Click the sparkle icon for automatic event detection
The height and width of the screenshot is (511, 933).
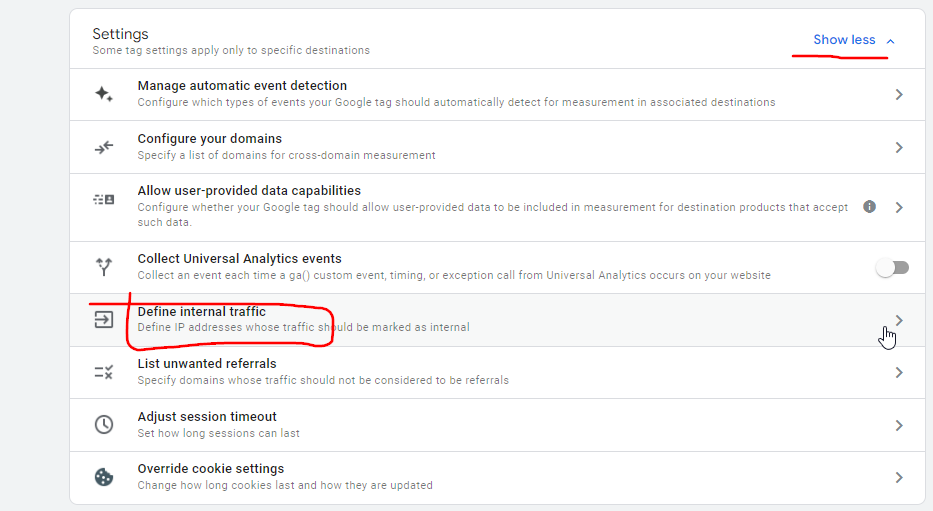(104, 94)
